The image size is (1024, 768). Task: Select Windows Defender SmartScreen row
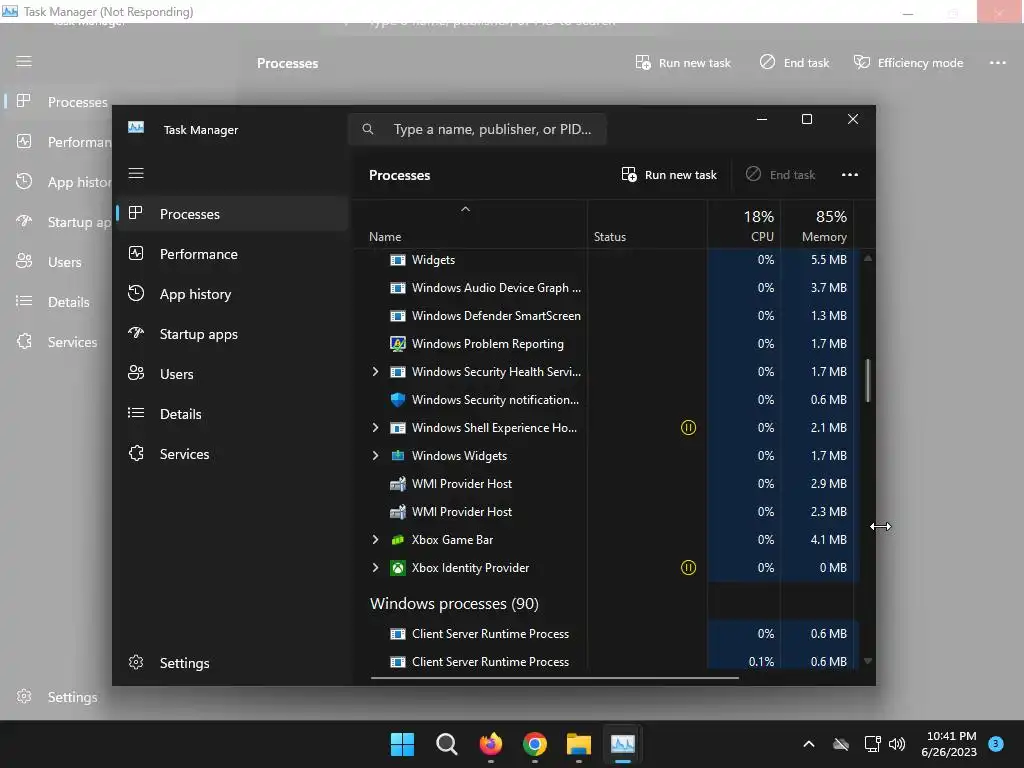click(x=606, y=315)
